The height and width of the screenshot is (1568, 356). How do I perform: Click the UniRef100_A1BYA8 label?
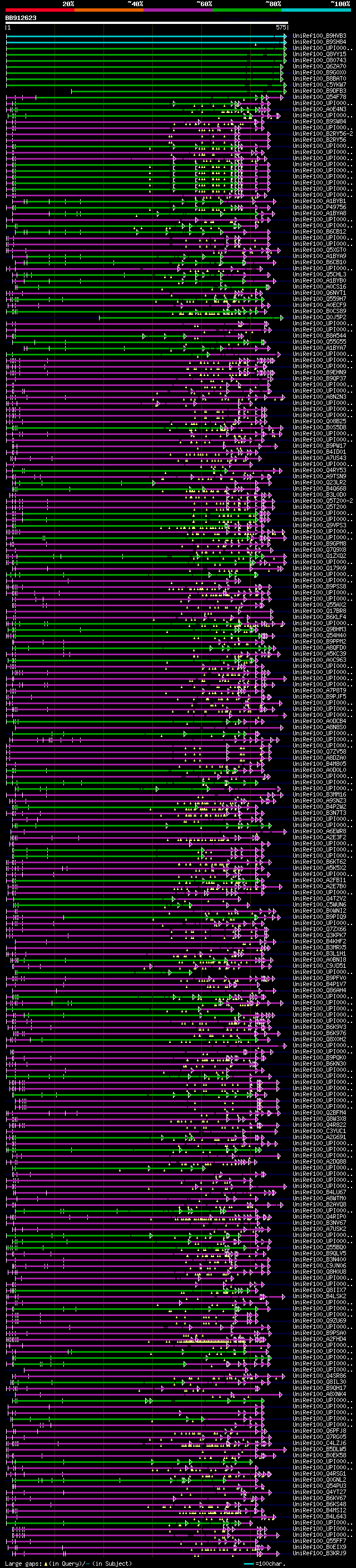click(319, 213)
